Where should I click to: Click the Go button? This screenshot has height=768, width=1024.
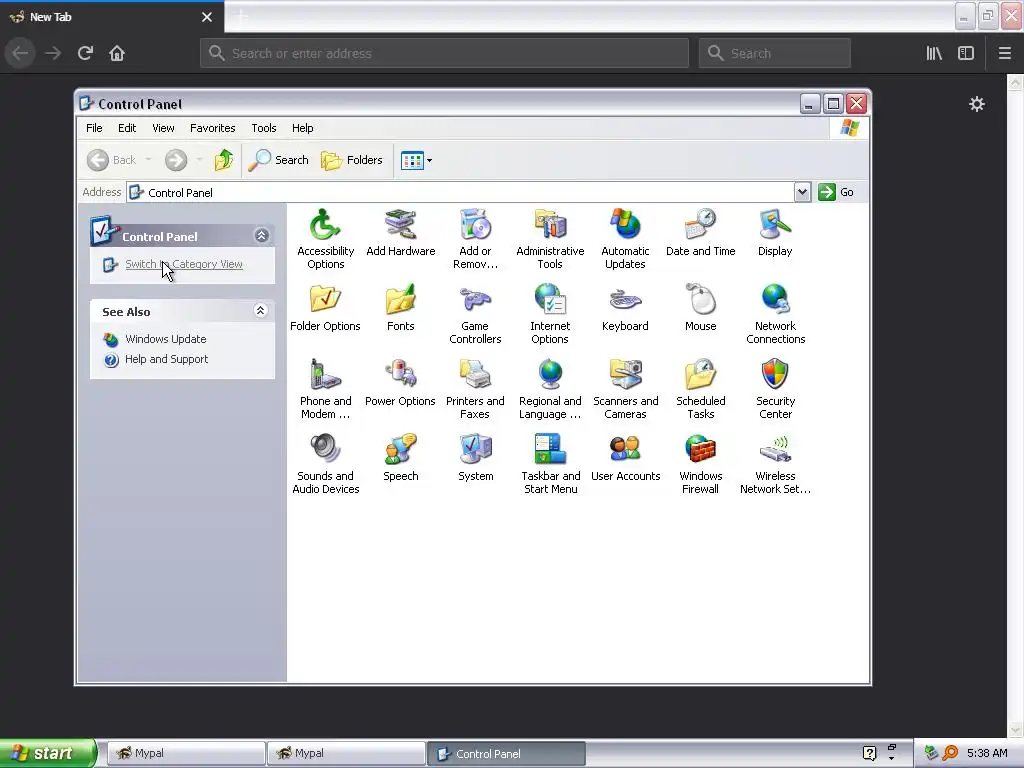tap(837, 192)
